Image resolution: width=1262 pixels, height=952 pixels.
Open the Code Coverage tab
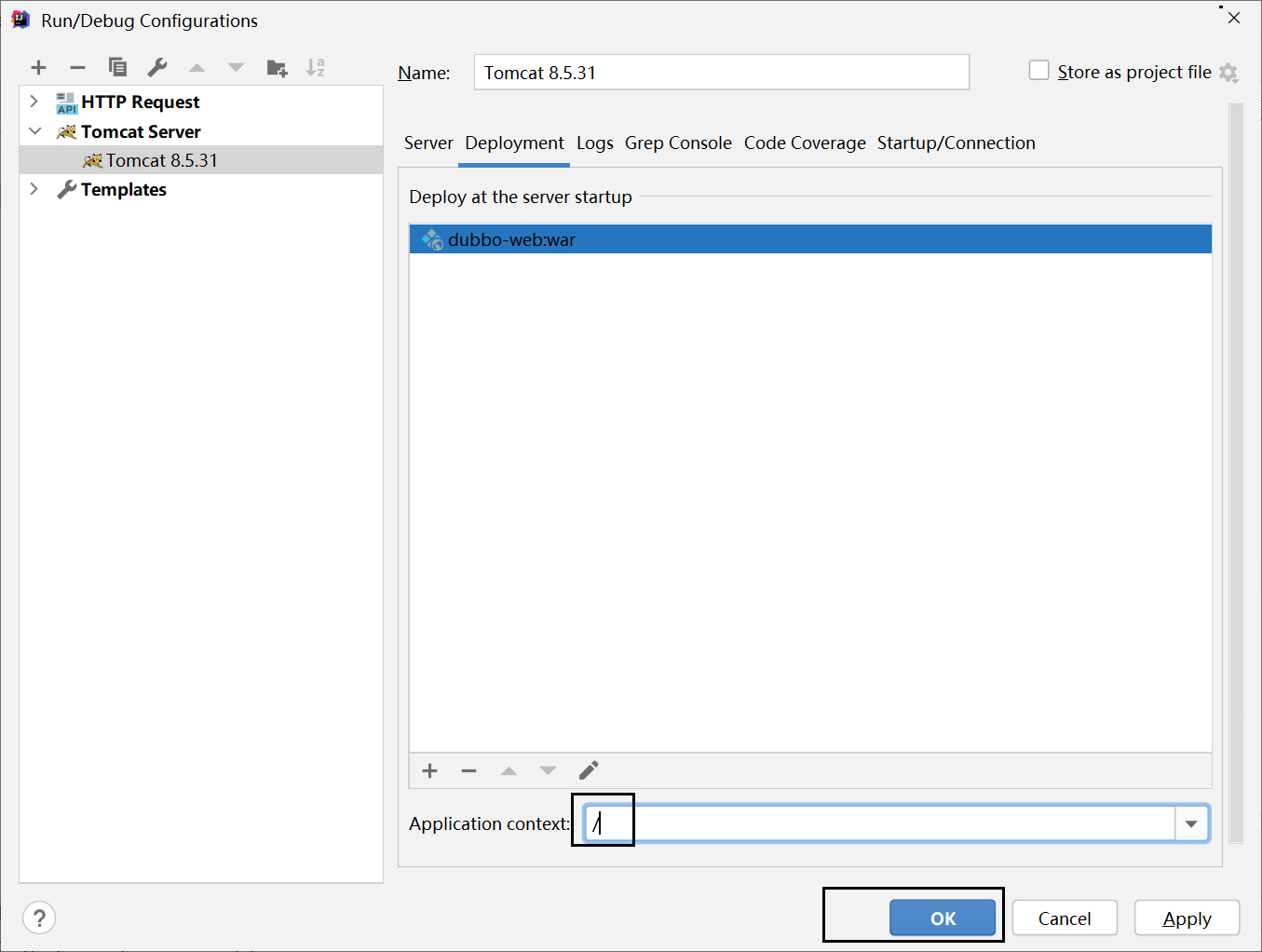click(x=805, y=143)
